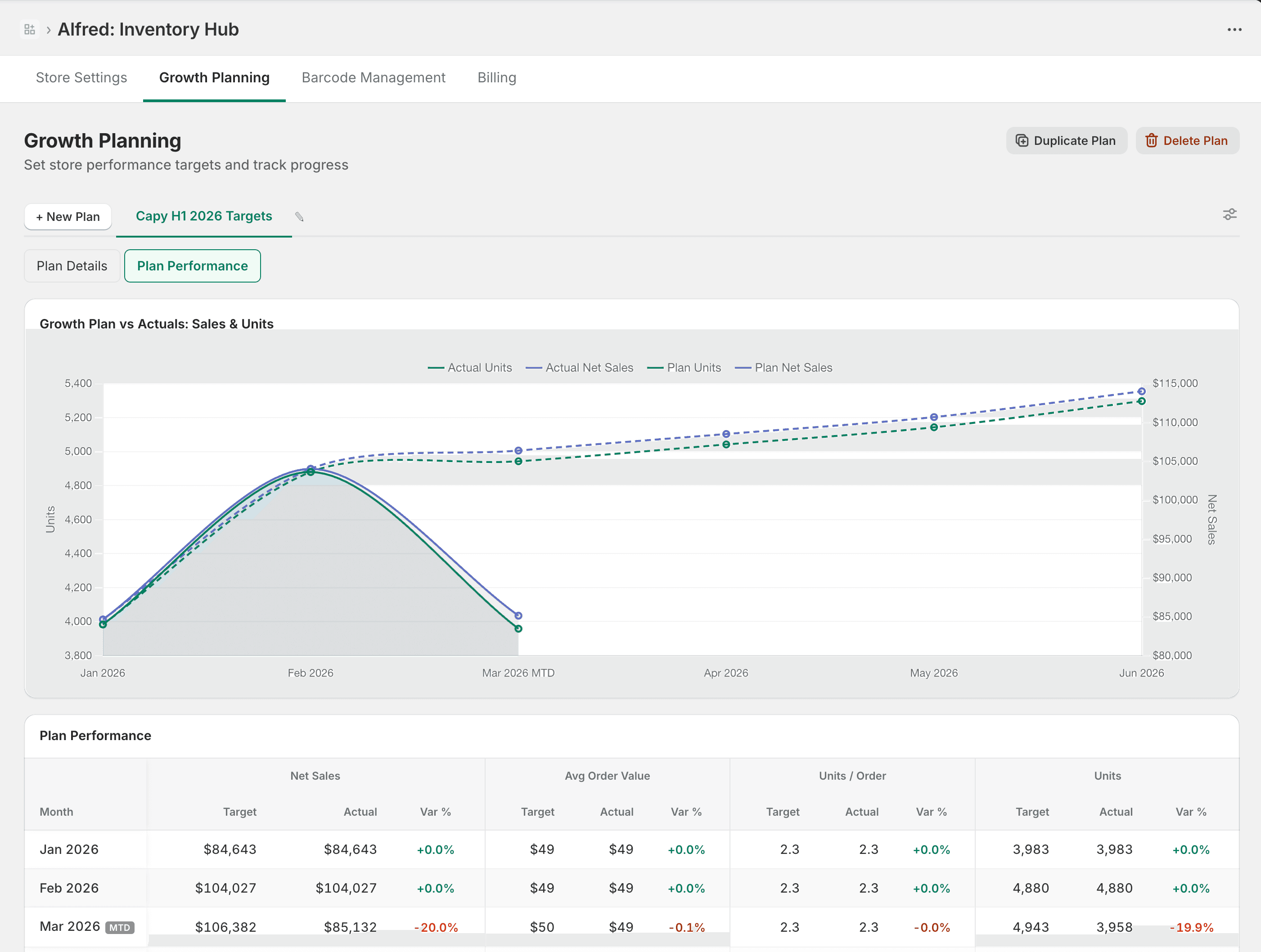Click the pencil icon beside Capy H1 2026 Targets

(x=299, y=216)
